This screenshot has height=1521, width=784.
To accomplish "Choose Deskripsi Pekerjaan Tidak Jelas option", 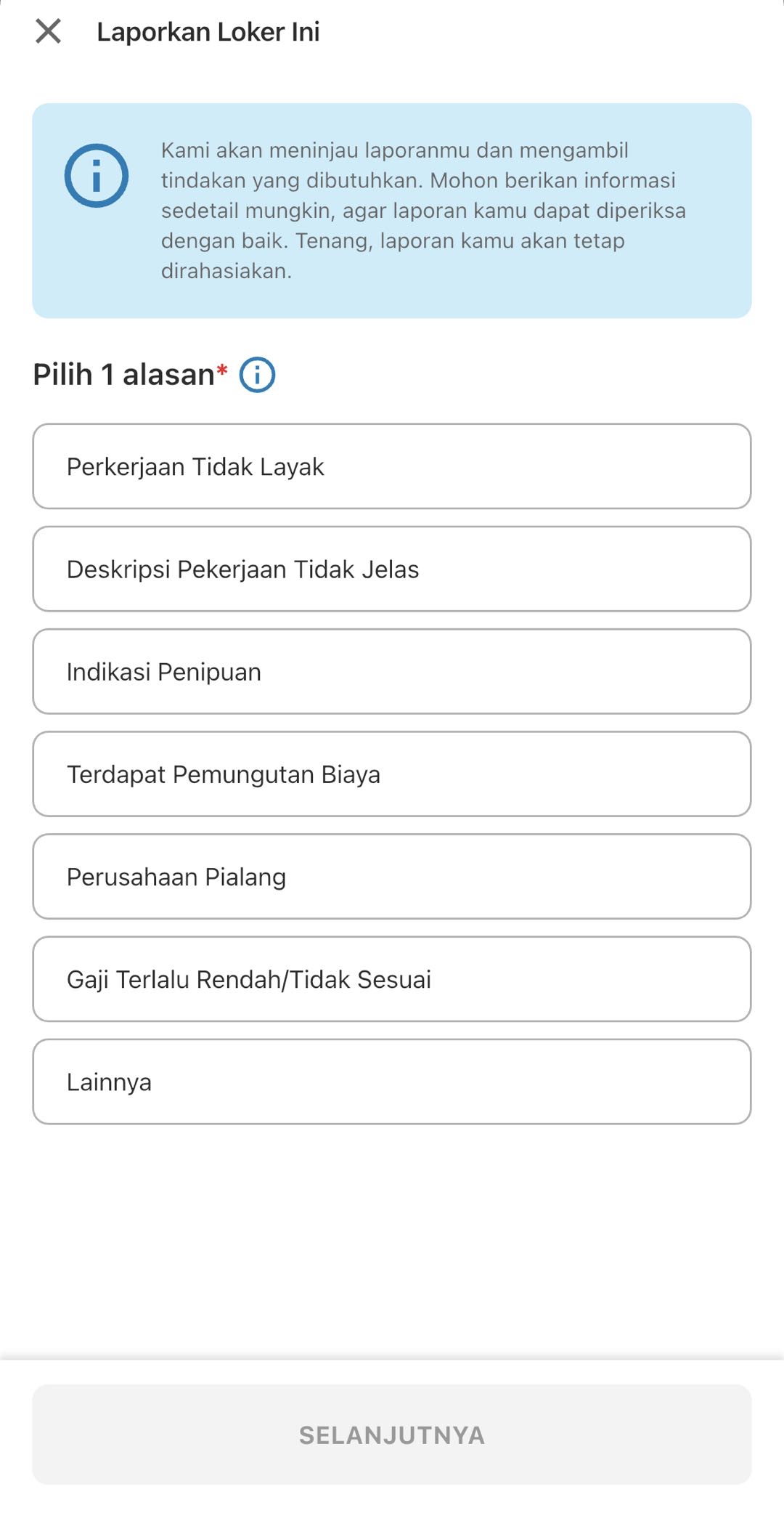I will click(391, 569).
